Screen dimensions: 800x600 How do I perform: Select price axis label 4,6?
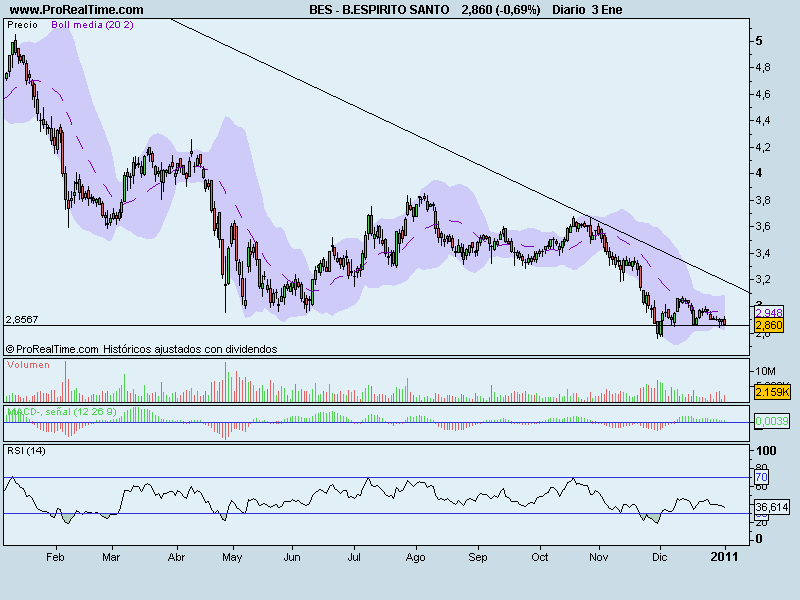click(x=763, y=94)
